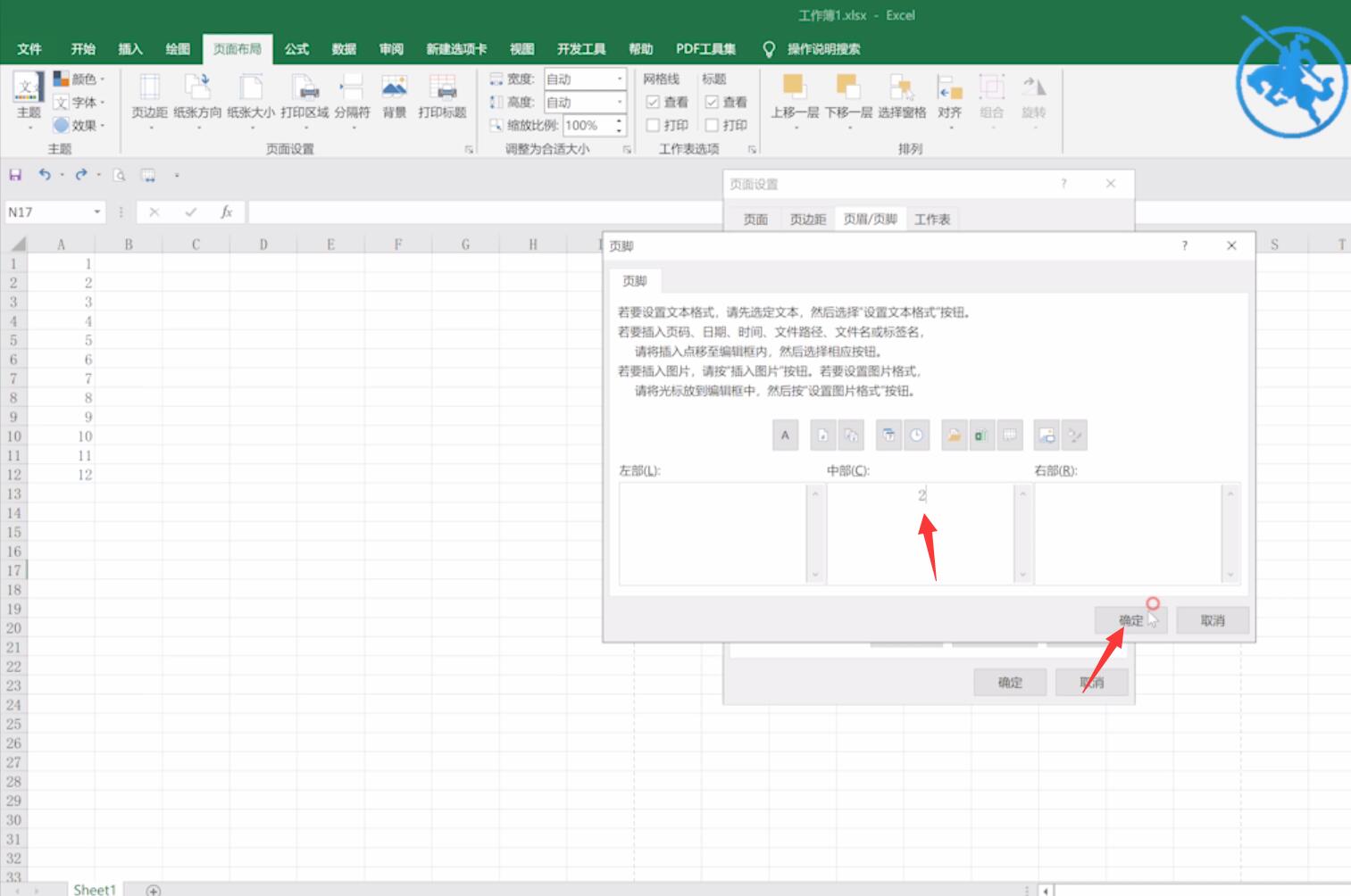Enable 打印 under 网格线 gridlines
Screen dimensions: 1351x896
(653, 125)
